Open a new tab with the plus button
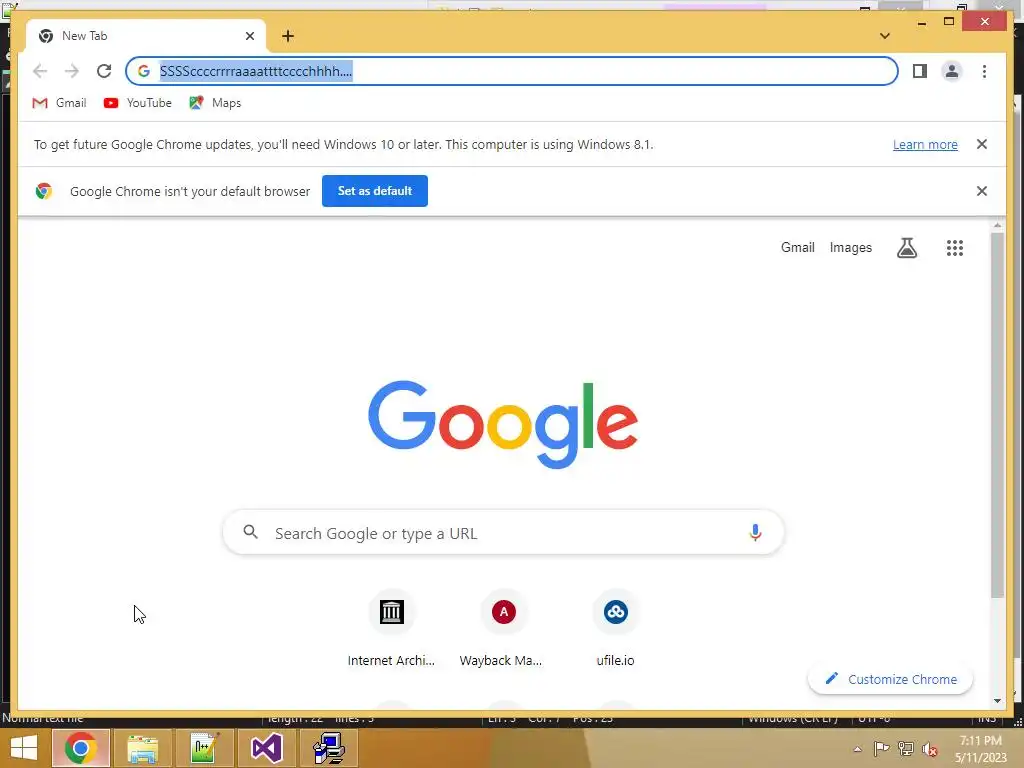Screen dimensions: 1024x768 (x=288, y=36)
